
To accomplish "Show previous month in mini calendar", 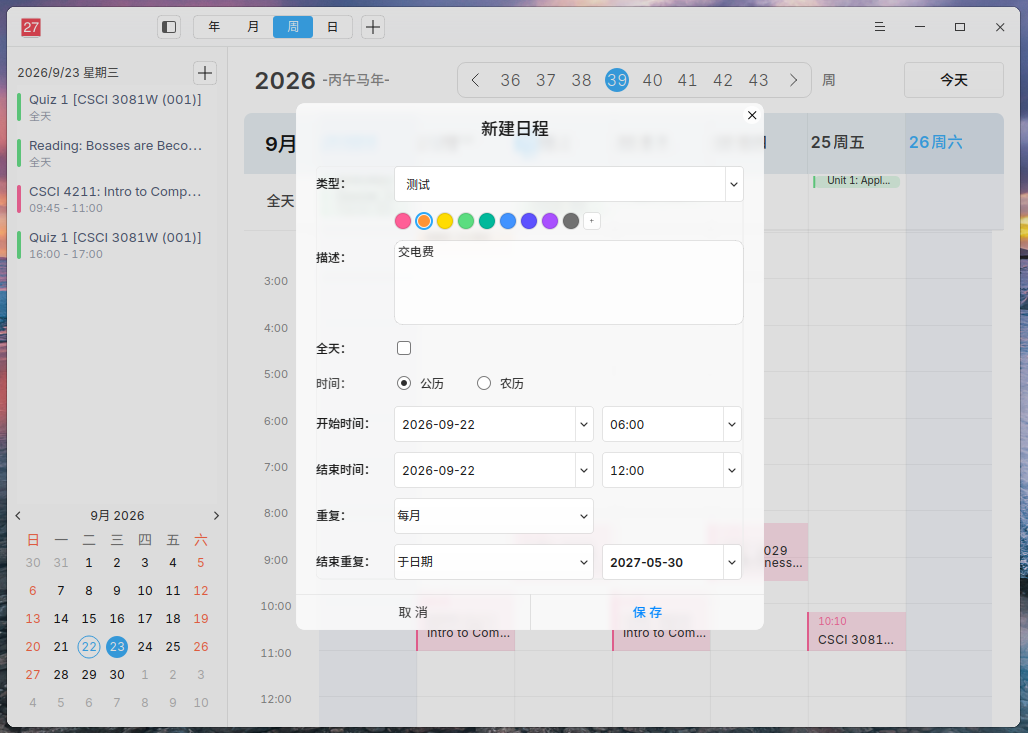I will [x=18, y=515].
